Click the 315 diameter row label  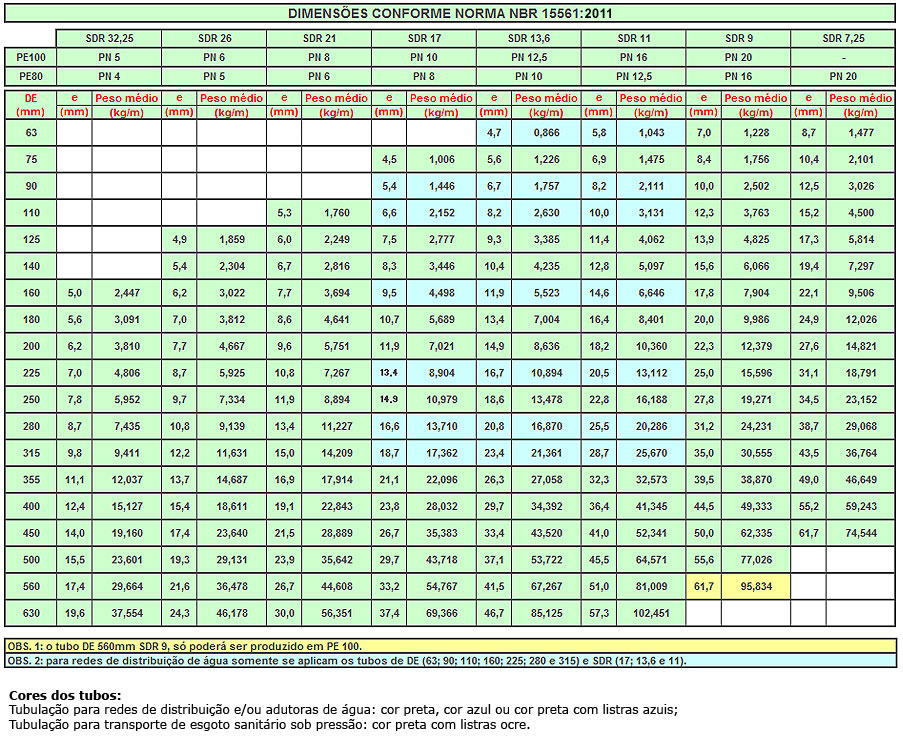[30, 453]
